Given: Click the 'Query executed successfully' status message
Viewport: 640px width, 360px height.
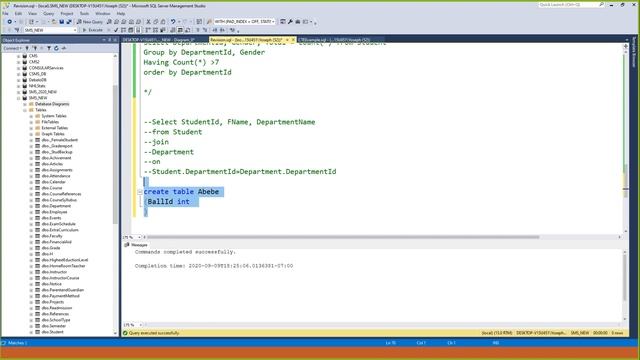Looking at the screenshot, I should point(154,333).
